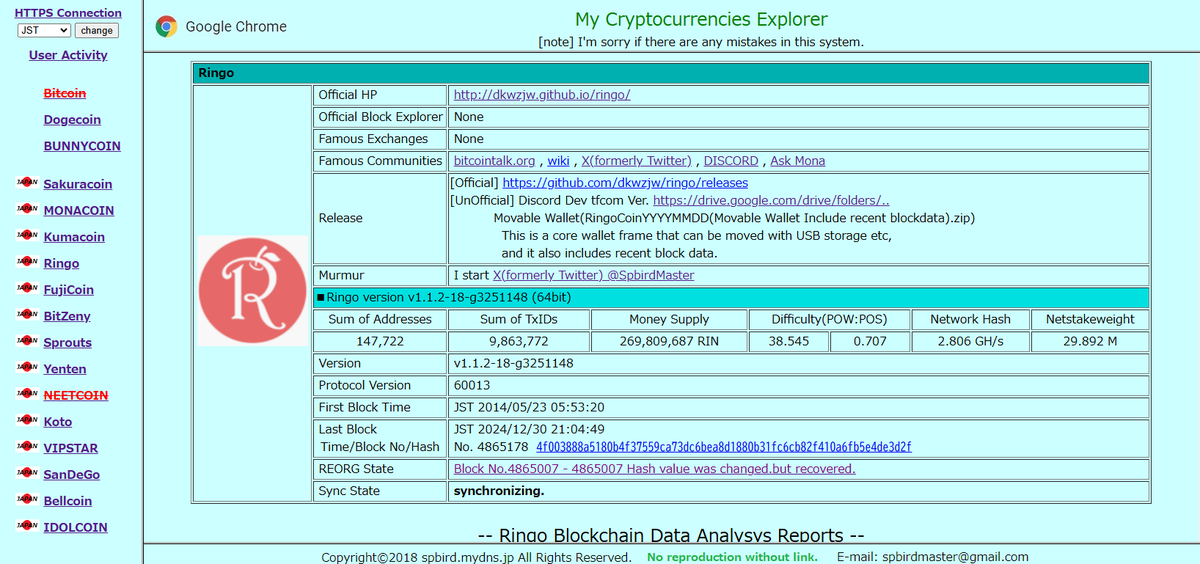Open BitZeny in the coin list

[x=67, y=317]
